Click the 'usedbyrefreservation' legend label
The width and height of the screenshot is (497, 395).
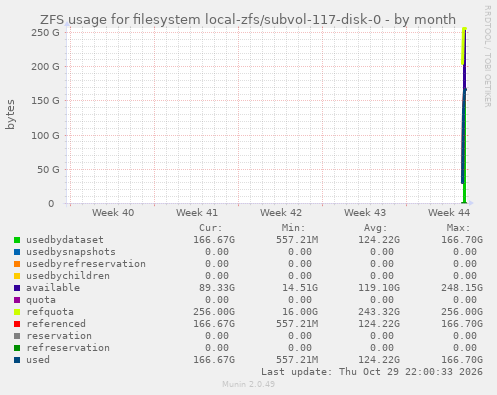(86, 264)
